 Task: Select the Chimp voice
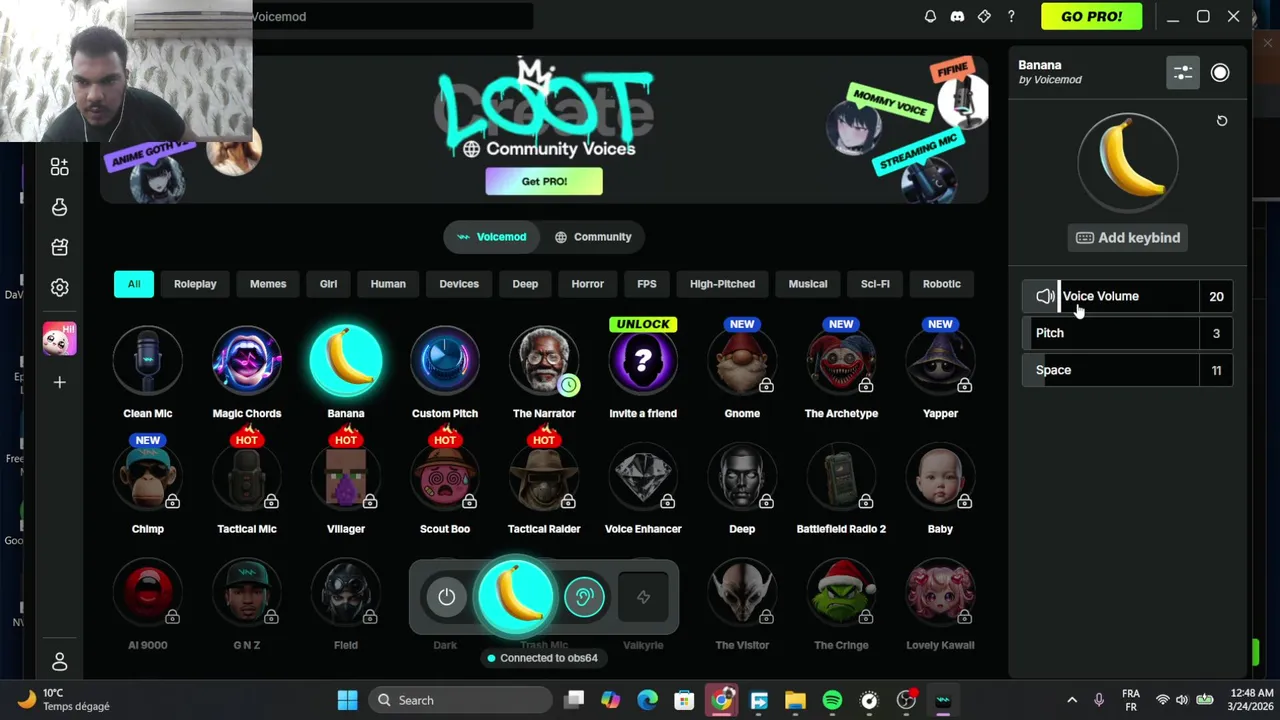click(x=148, y=477)
